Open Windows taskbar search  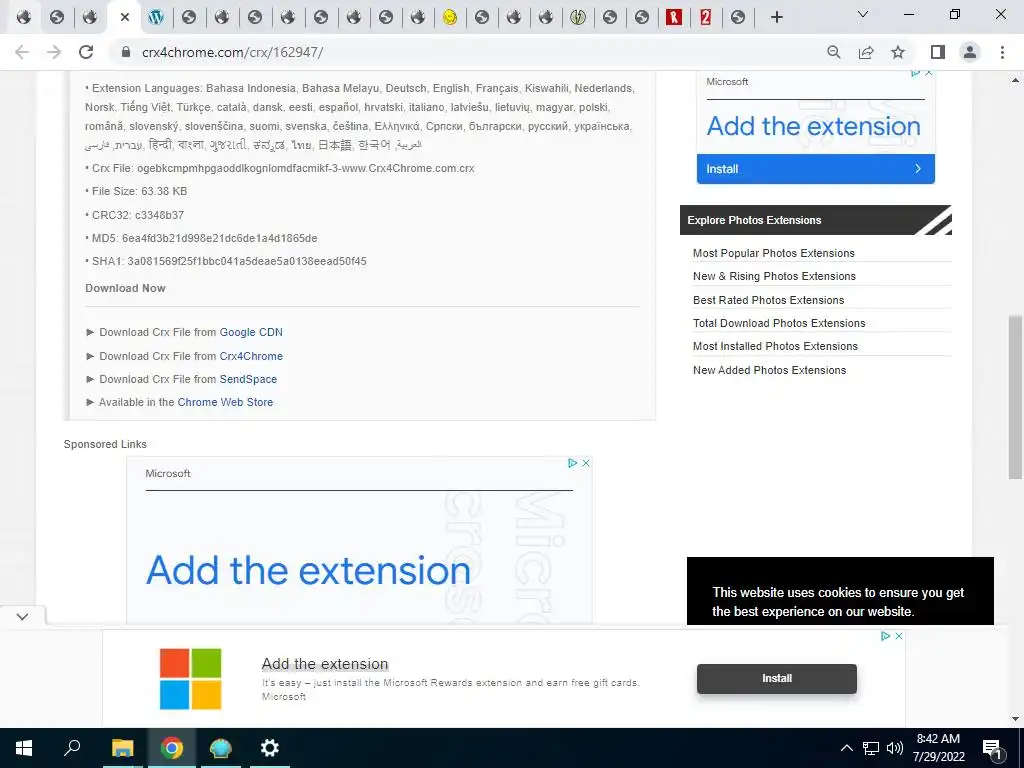[72, 748]
